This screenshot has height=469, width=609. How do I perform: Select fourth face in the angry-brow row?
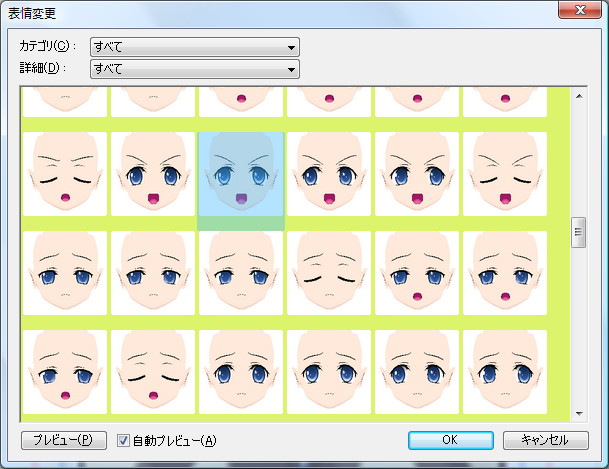pyautogui.click(x=329, y=174)
